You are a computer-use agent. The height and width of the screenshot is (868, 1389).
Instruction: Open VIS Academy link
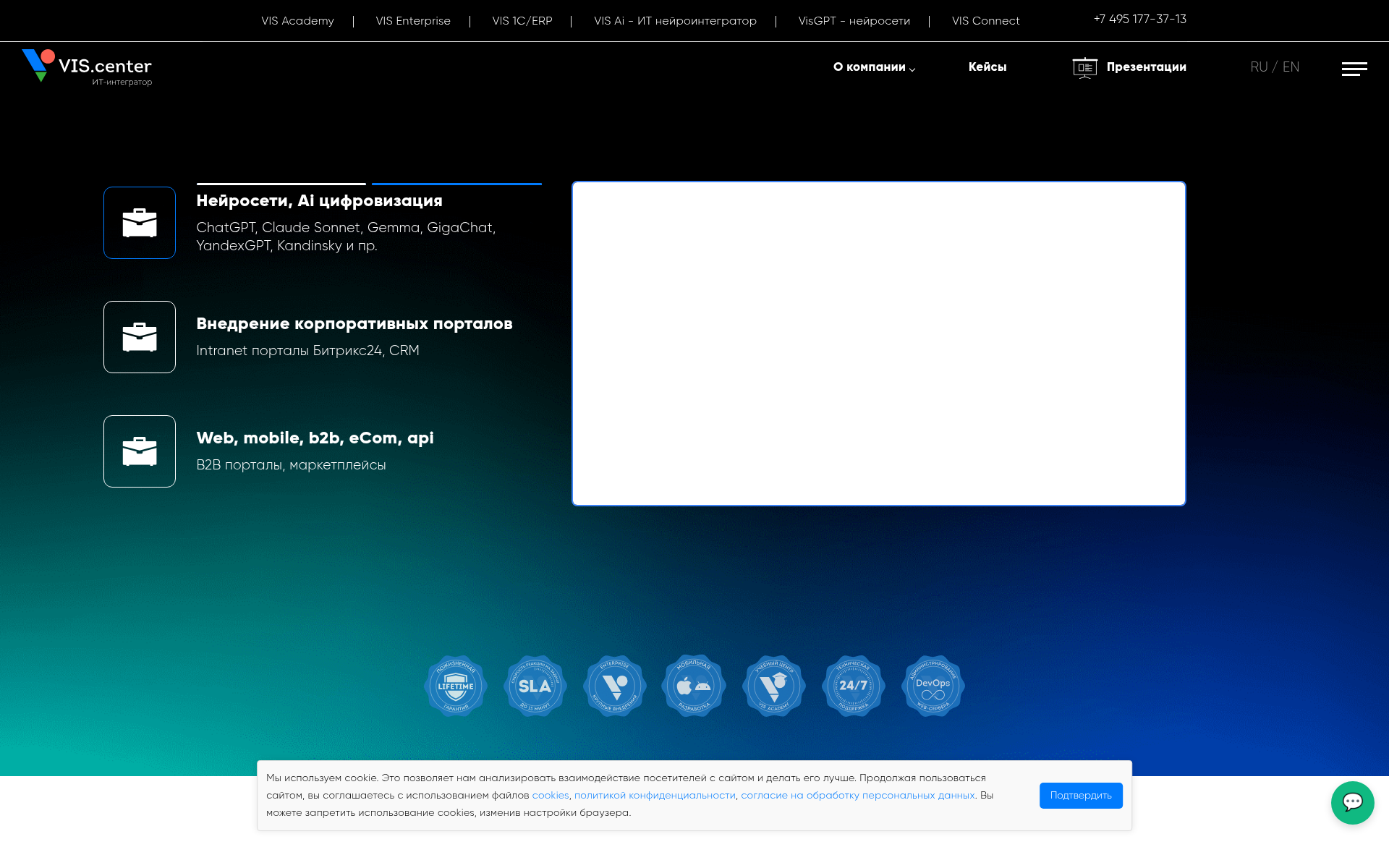(x=297, y=21)
